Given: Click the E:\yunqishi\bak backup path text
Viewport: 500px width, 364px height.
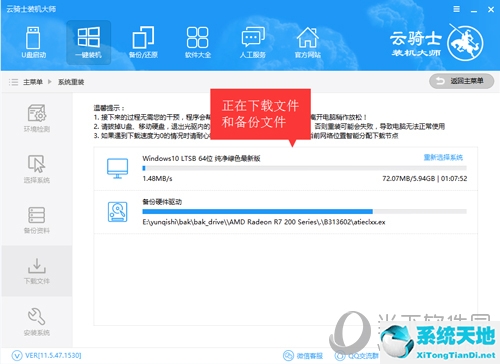Looking at the screenshot, I should tap(264, 222).
